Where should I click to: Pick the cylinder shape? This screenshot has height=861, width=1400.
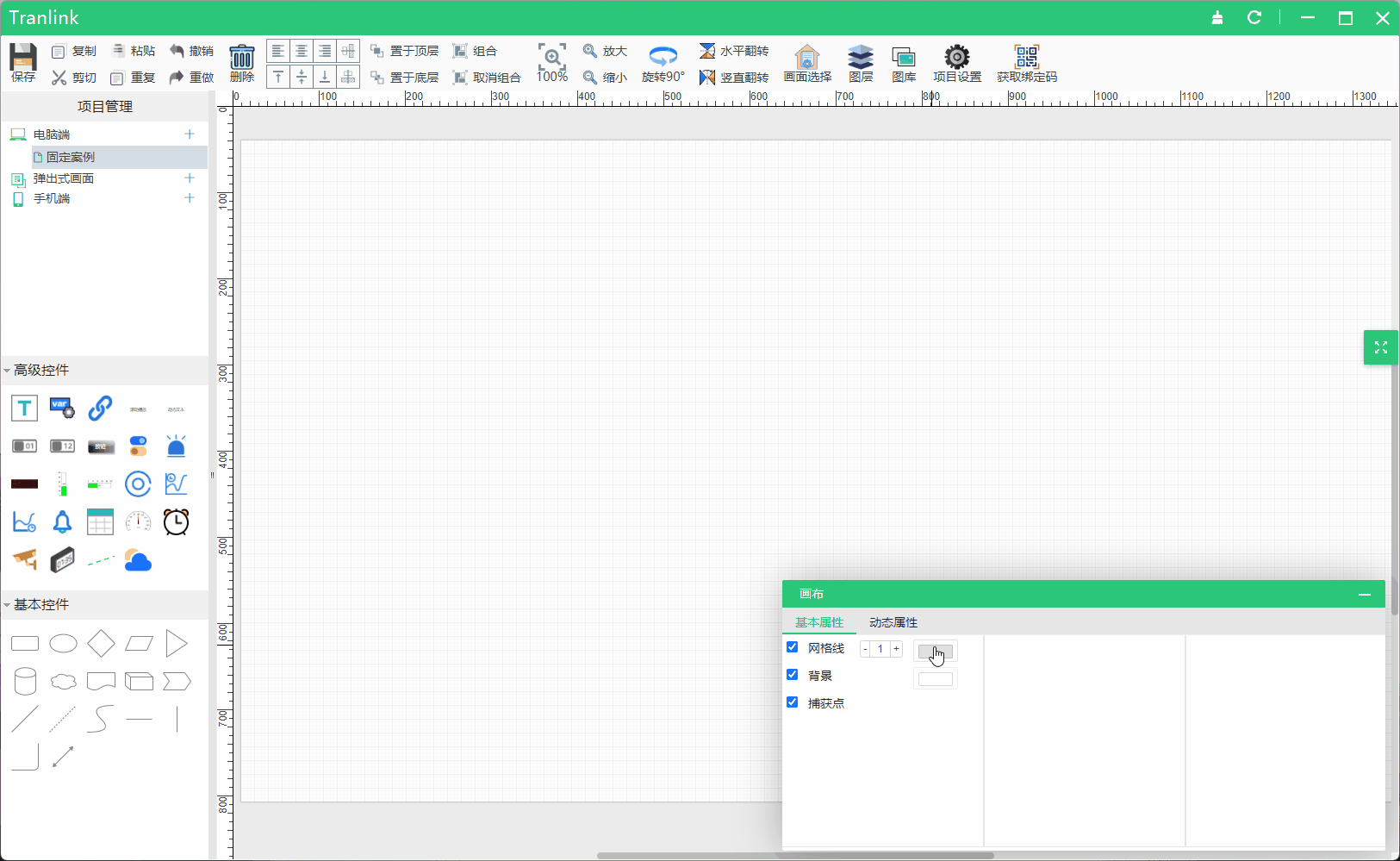[x=25, y=681]
